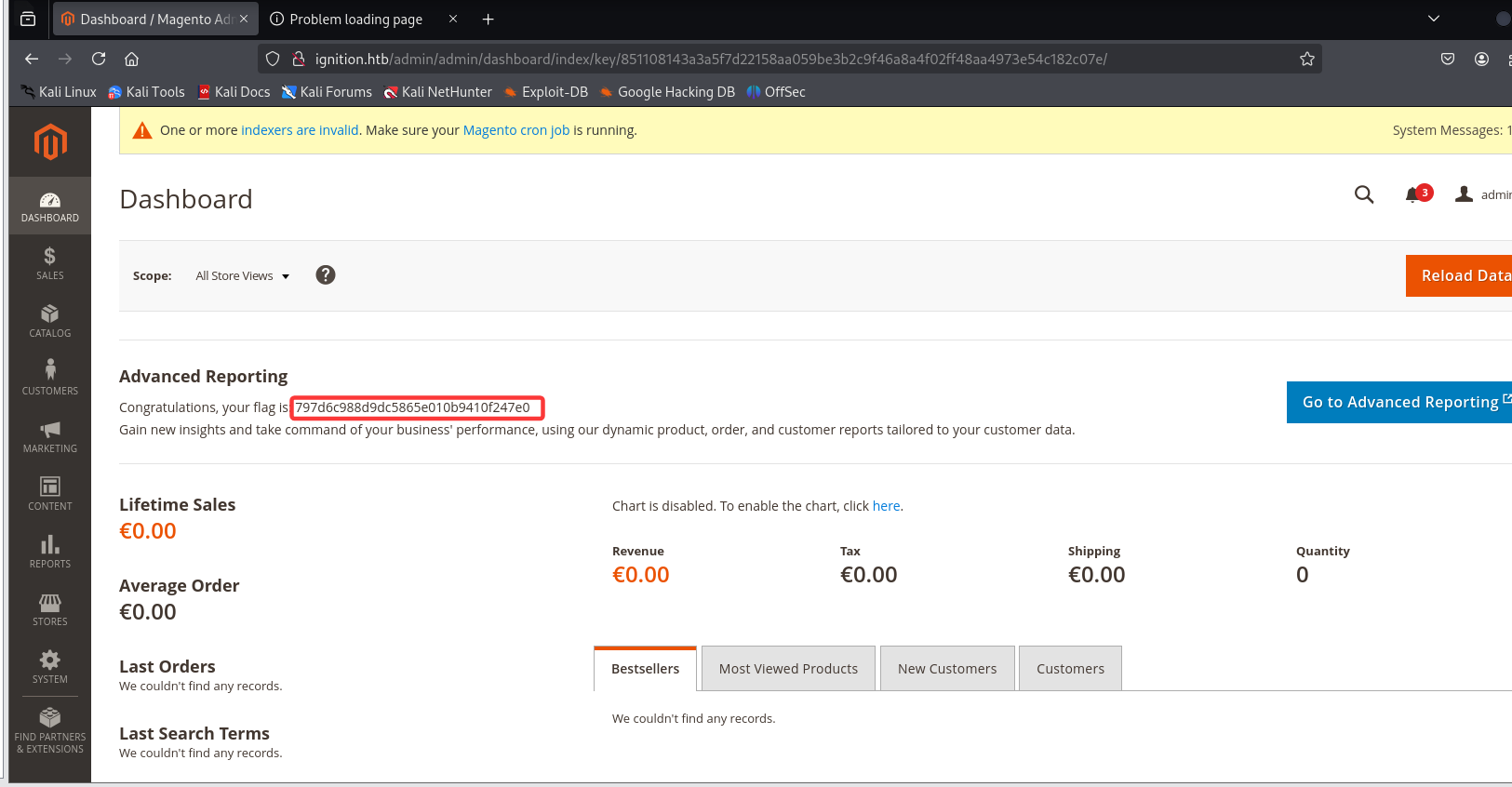
Task: Go back with the browser back arrow
Action: pyautogui.click(x=32, y=59)
